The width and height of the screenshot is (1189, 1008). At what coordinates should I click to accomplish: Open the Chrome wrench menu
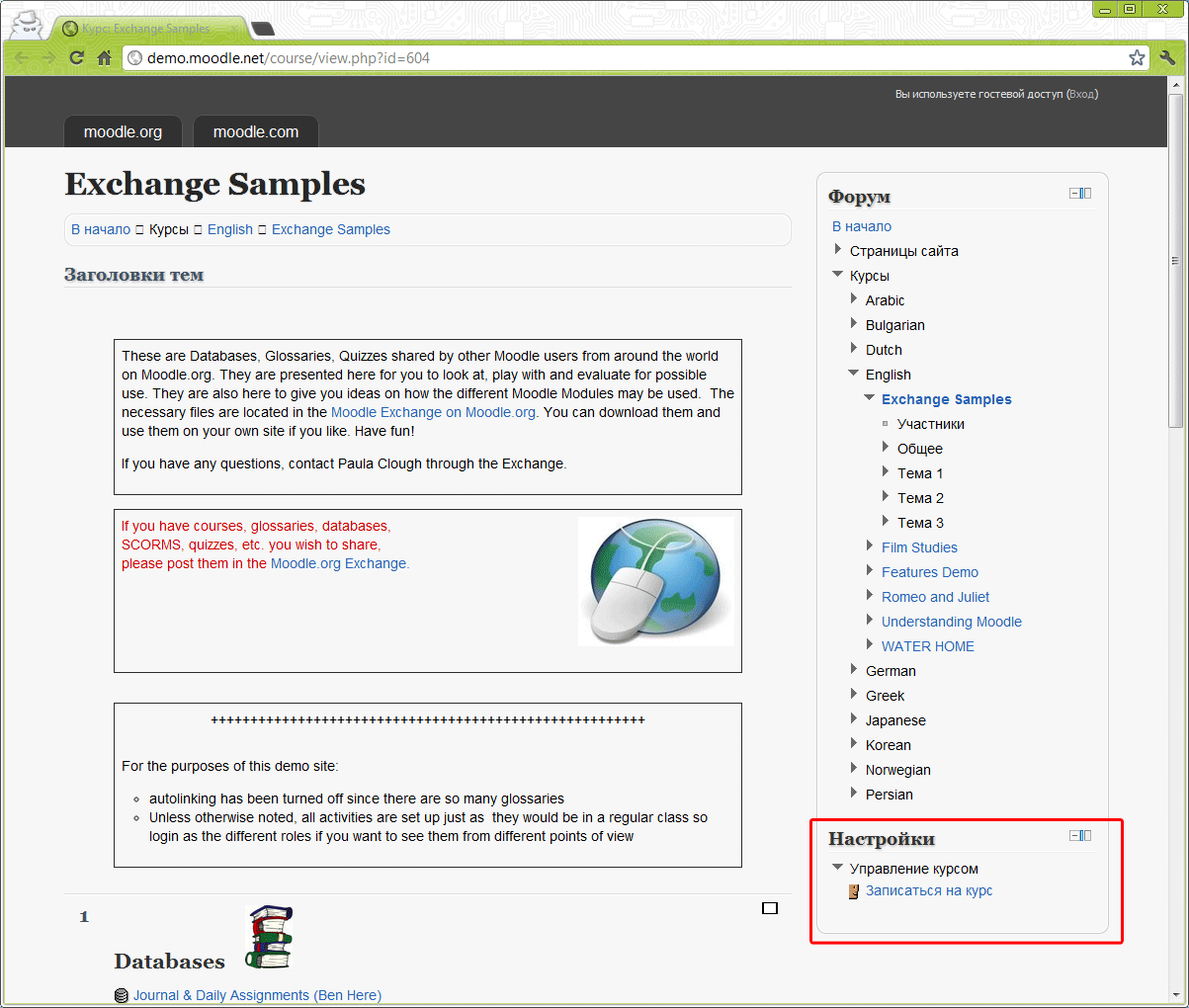(x=1167, y=57)
